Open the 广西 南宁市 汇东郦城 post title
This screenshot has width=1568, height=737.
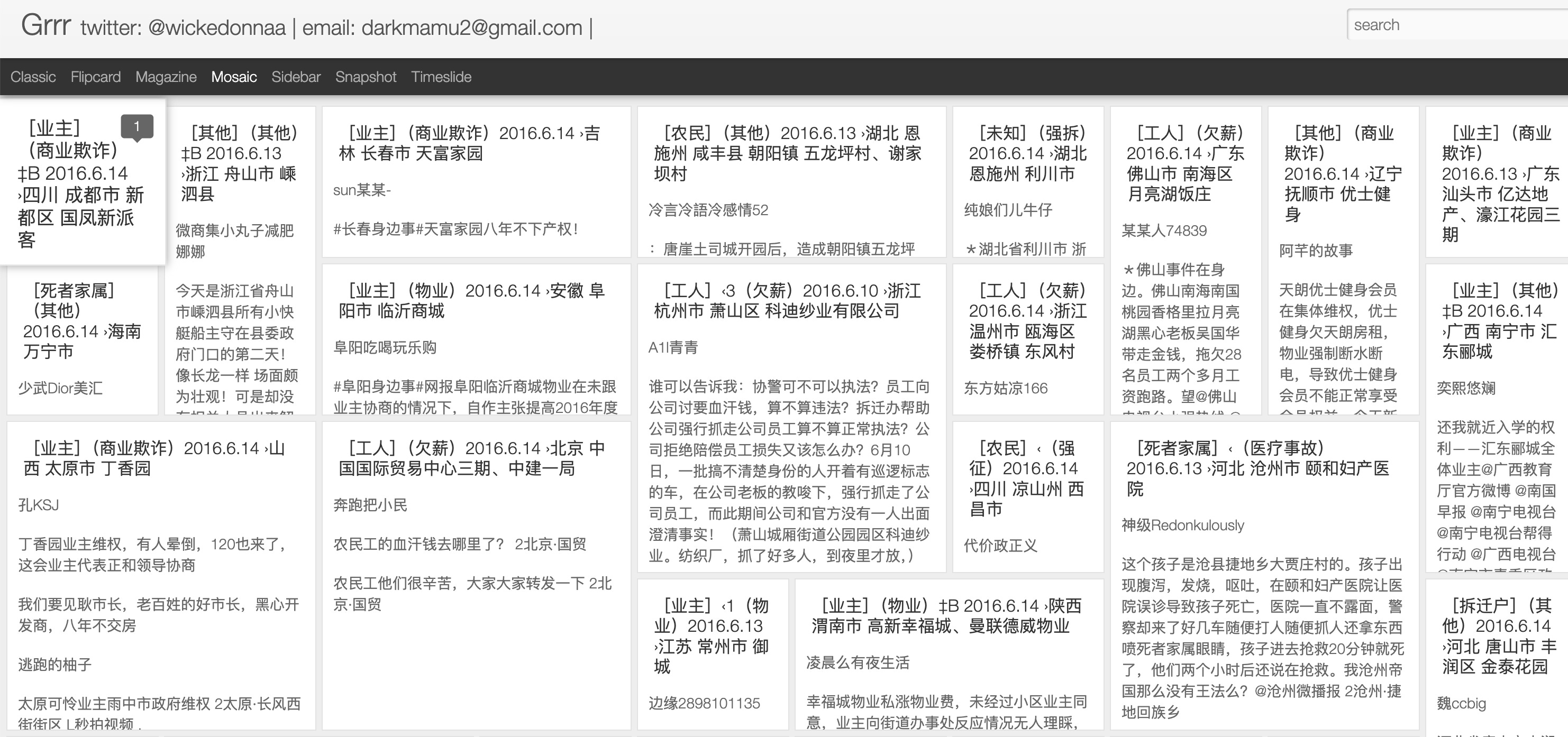click(x=1499, y=320)
